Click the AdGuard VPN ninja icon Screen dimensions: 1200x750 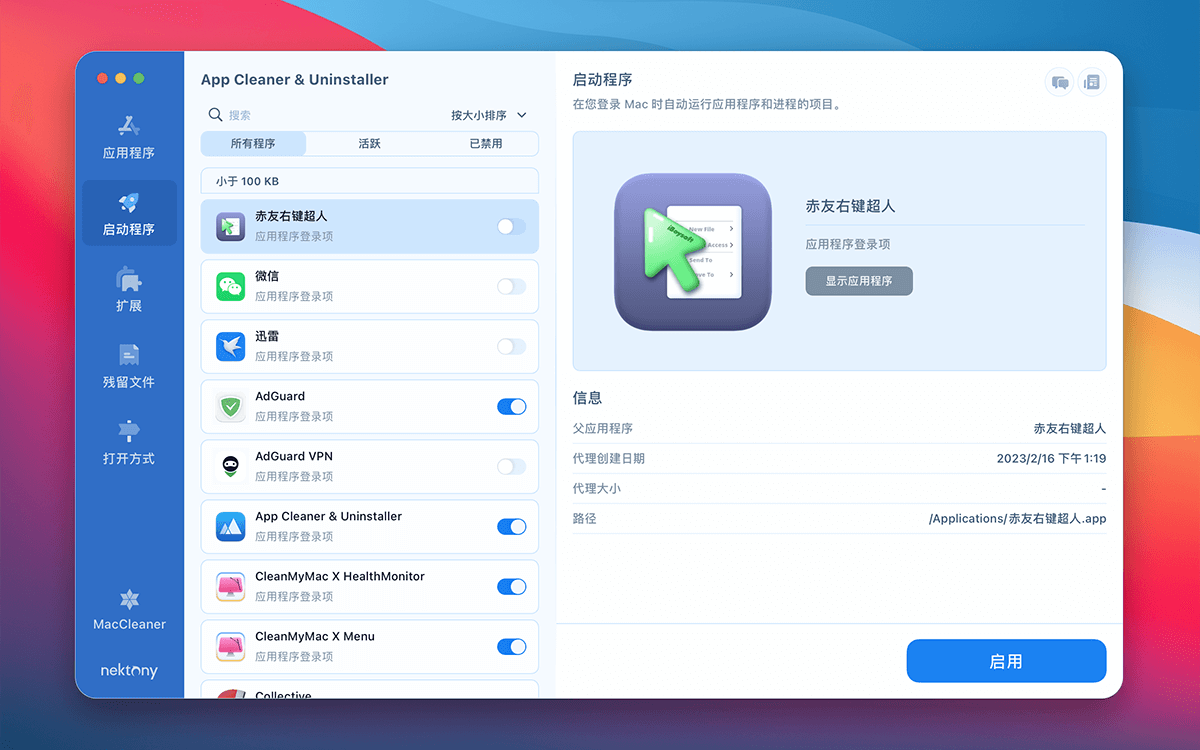tap(231, 467)
